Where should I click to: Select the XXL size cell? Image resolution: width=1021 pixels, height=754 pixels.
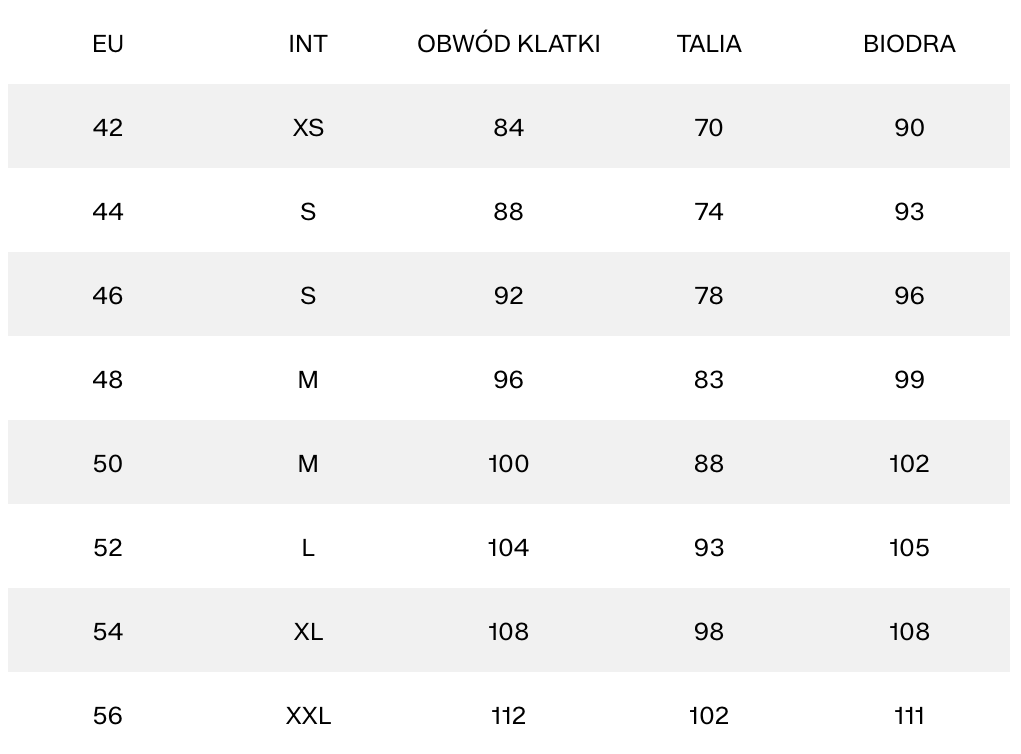click(x=308, y=716)
